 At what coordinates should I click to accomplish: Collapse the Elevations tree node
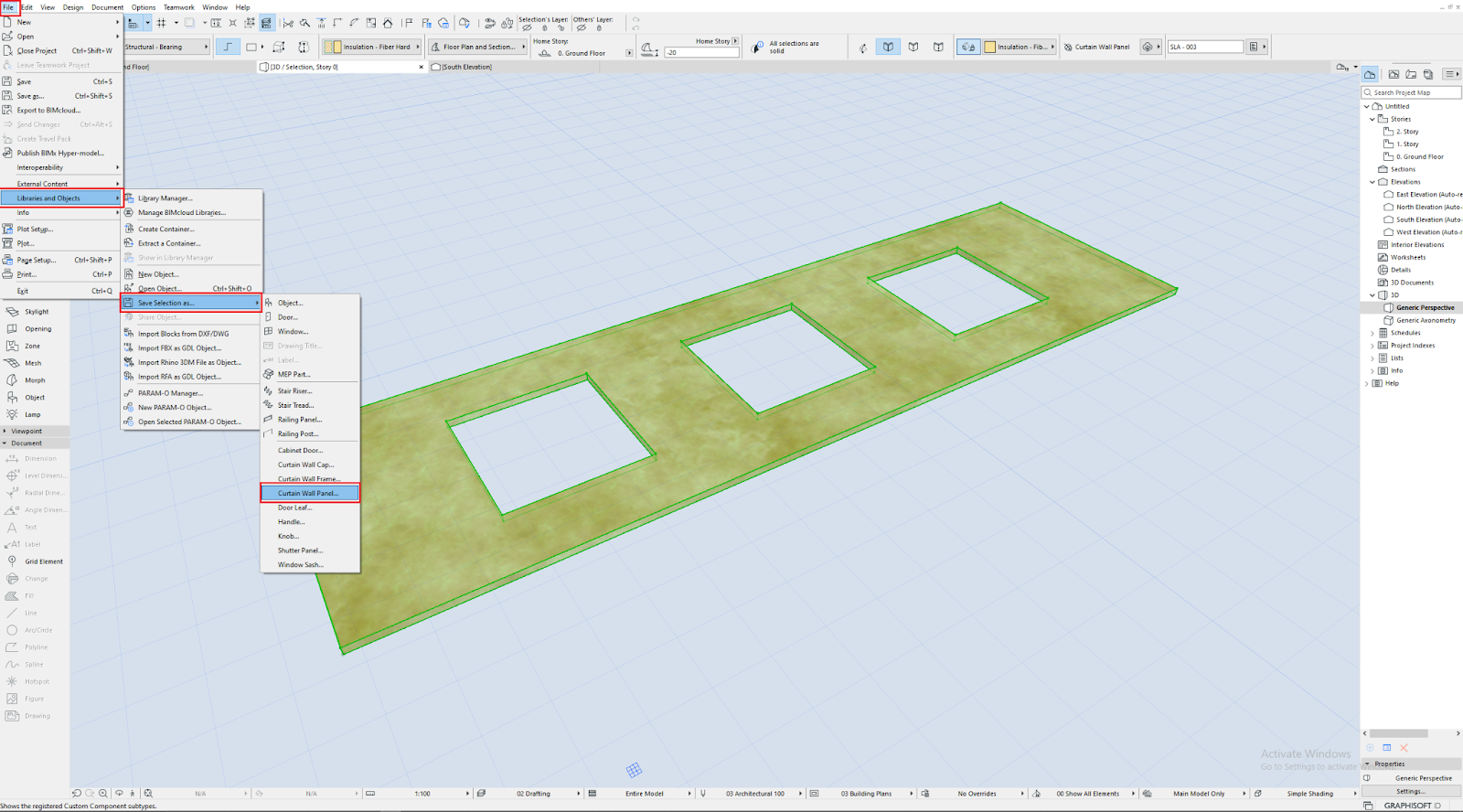point(1372,182)
